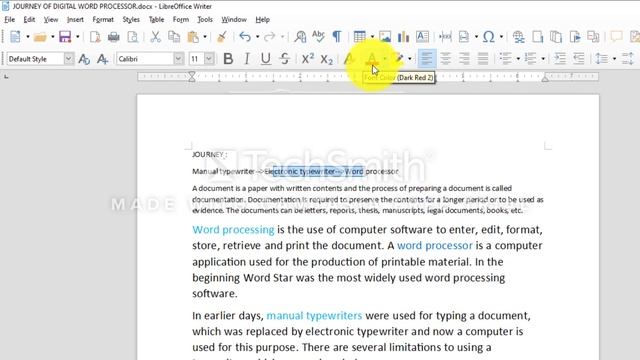Click the Increase Indent icon
Image resolution: width=640 pixels, height=360 pixels.
coord(560,59)
